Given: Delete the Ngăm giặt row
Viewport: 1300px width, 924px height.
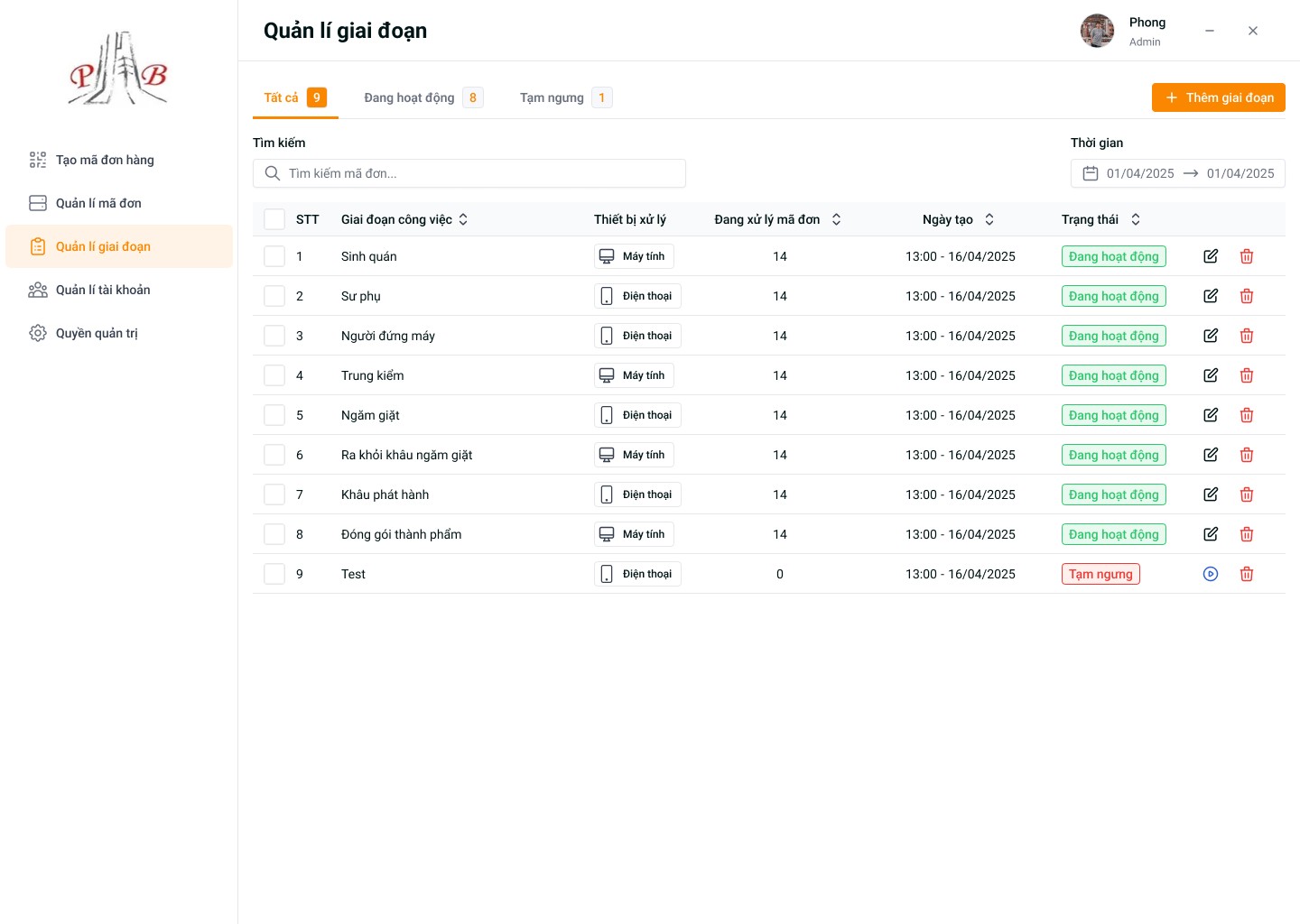Looking at the screenshot, I should coord(1247,415).
